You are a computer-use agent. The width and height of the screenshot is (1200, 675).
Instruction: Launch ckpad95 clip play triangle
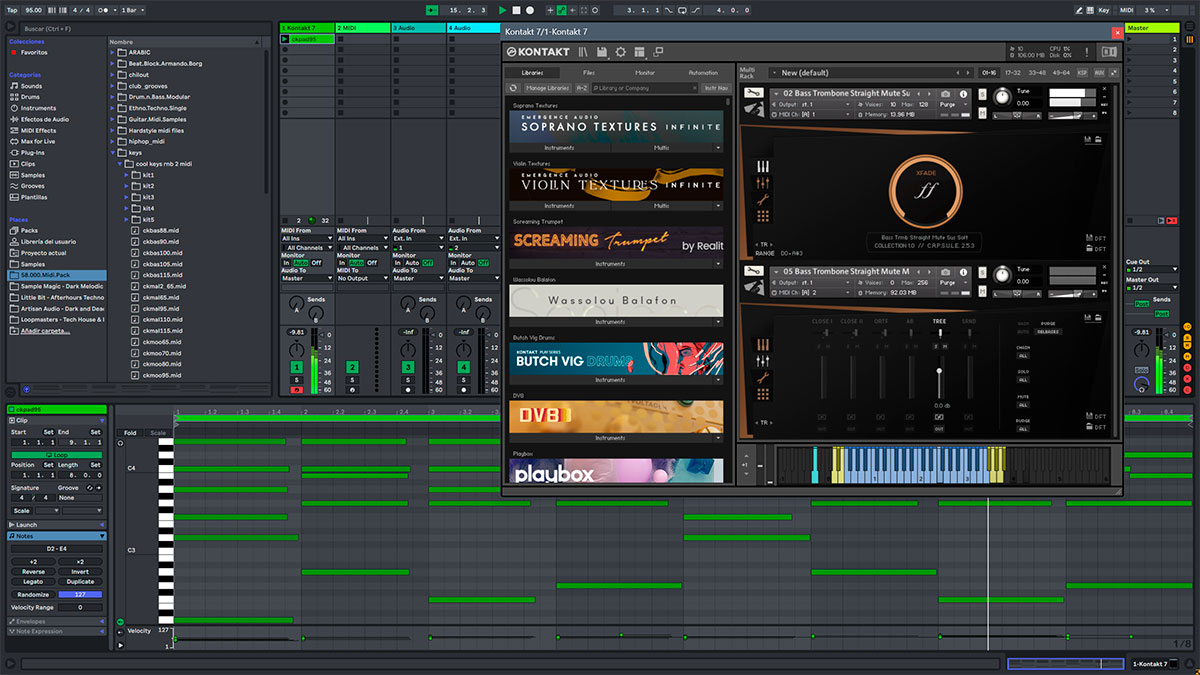click(x=285, y=39)
